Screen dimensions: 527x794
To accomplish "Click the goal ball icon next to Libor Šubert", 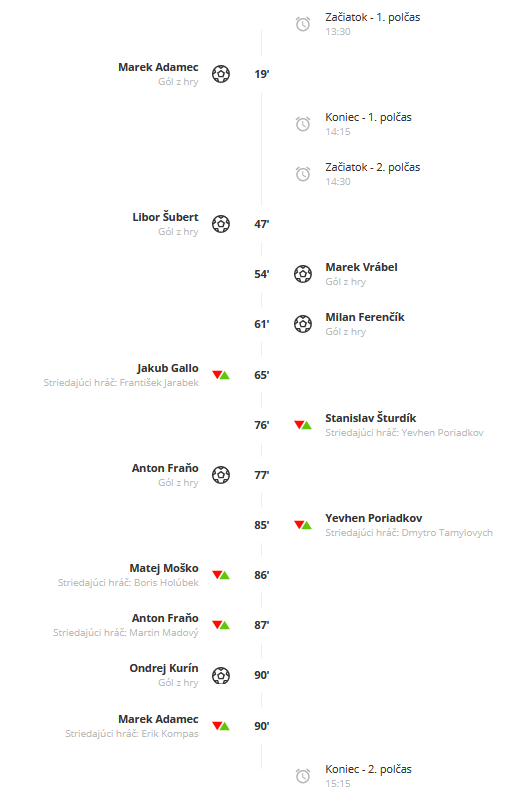I will (x=221, y=224).
